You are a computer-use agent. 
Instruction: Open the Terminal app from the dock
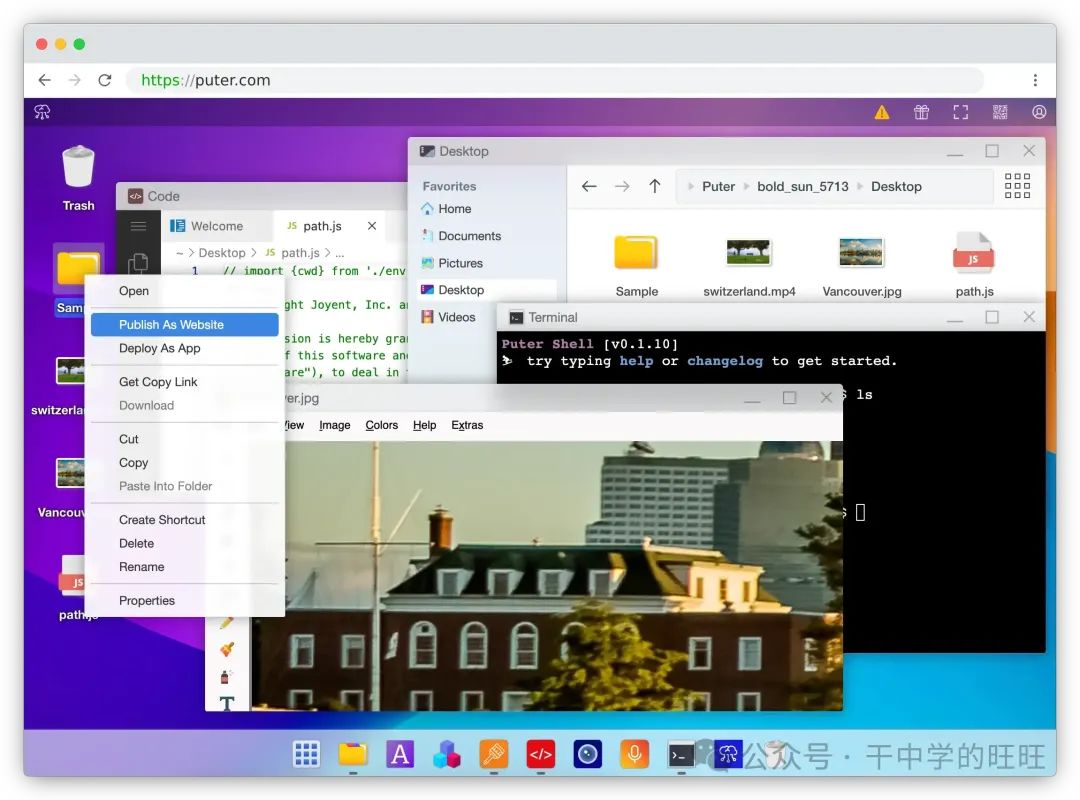click(681, 754)
